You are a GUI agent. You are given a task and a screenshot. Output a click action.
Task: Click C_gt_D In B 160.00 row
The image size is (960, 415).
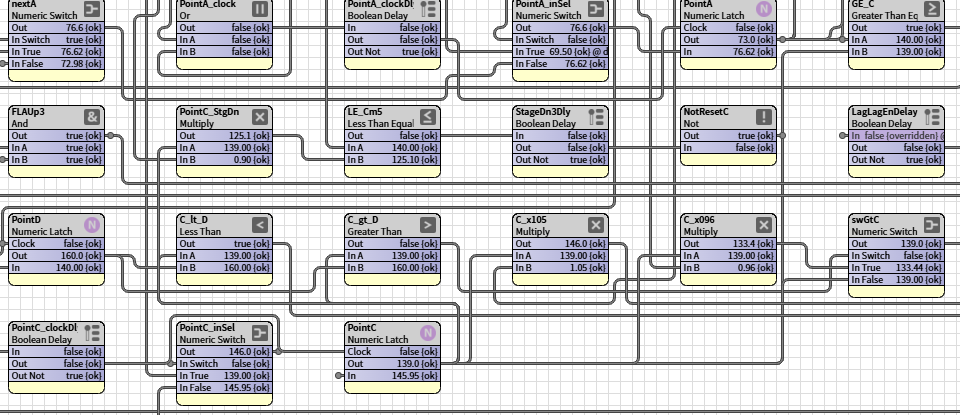(x=392, y=268)
